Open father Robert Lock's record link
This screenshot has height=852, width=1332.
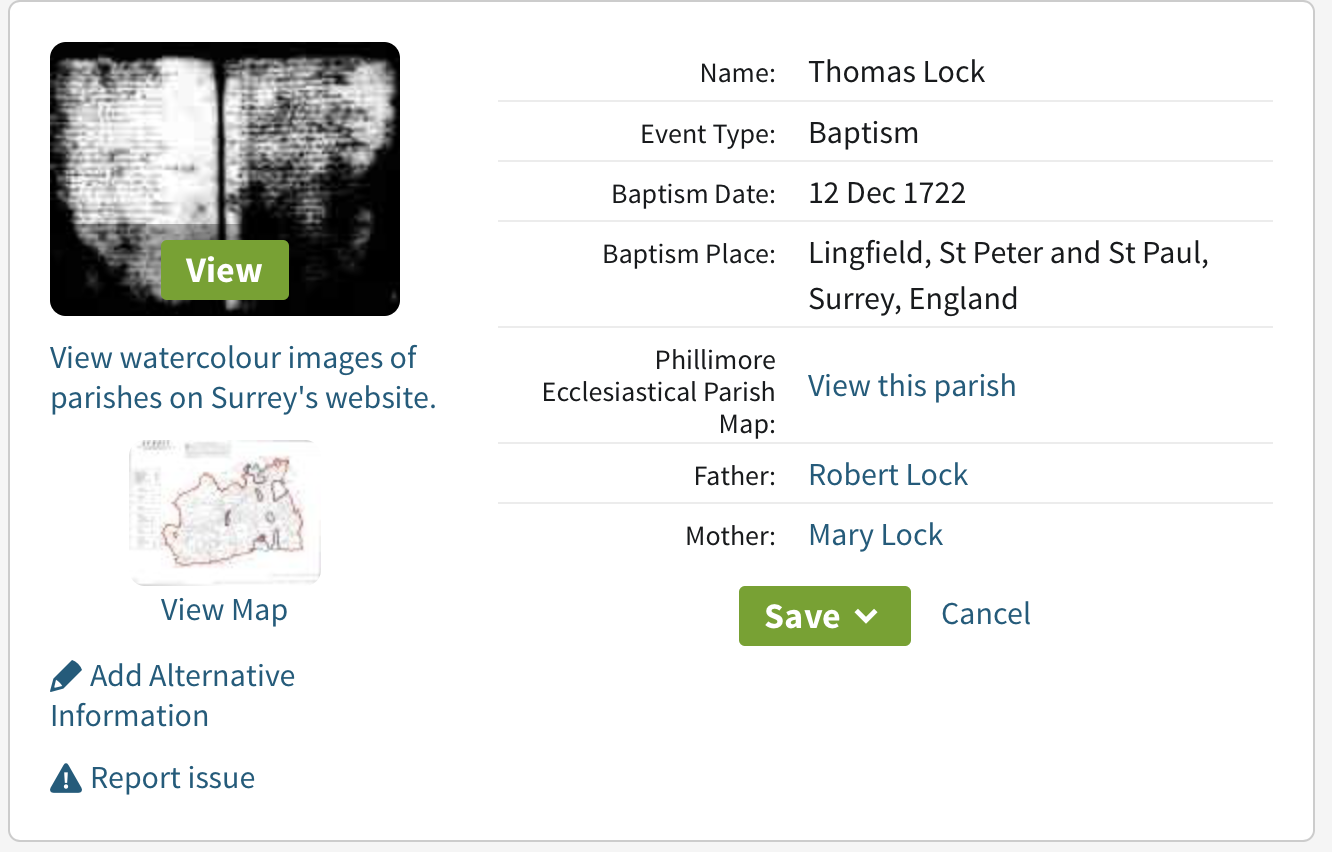pos(888,474)
